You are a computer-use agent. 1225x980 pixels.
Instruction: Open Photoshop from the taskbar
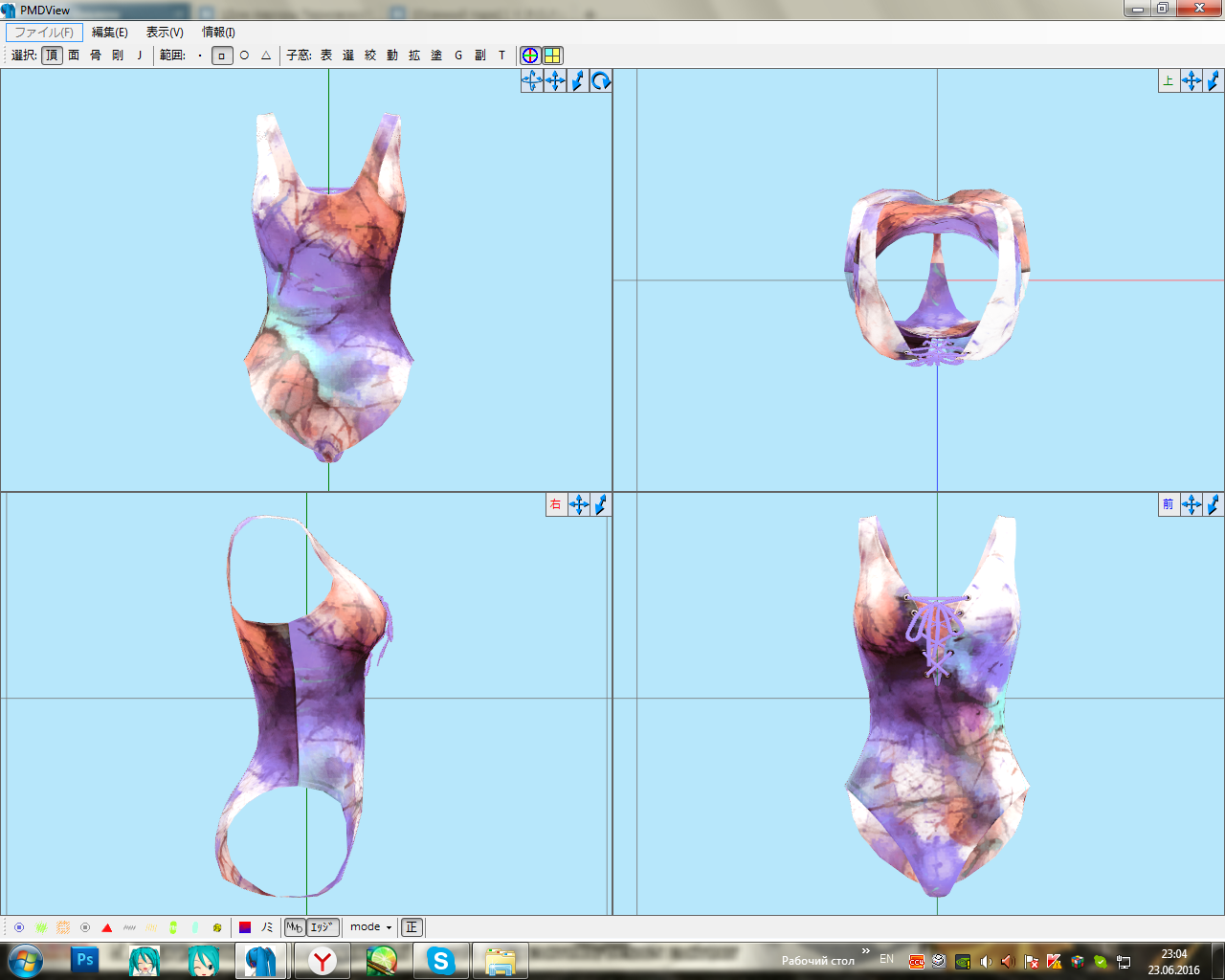(85, 960)
